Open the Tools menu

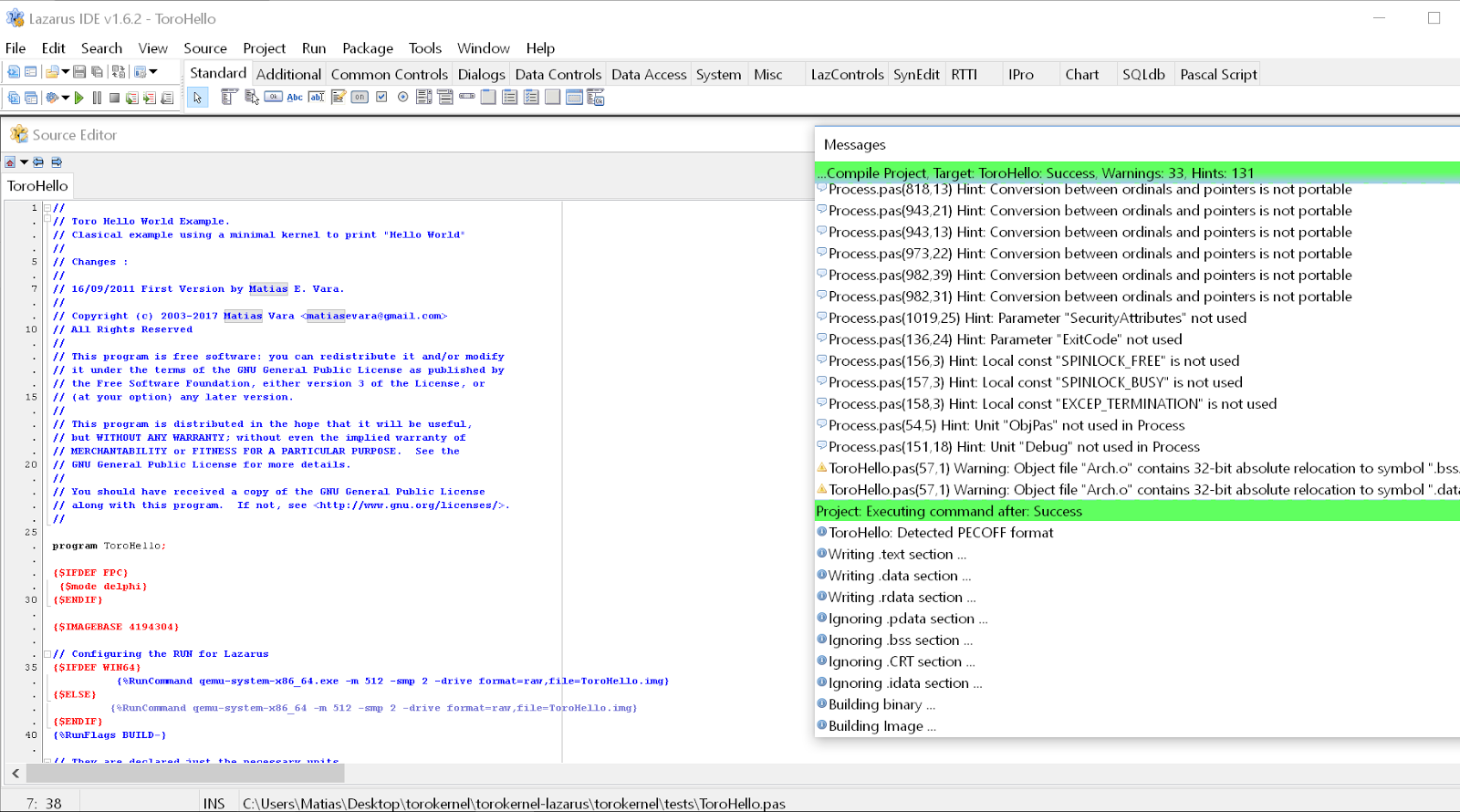pyautogui.click(x=425, y=48)
